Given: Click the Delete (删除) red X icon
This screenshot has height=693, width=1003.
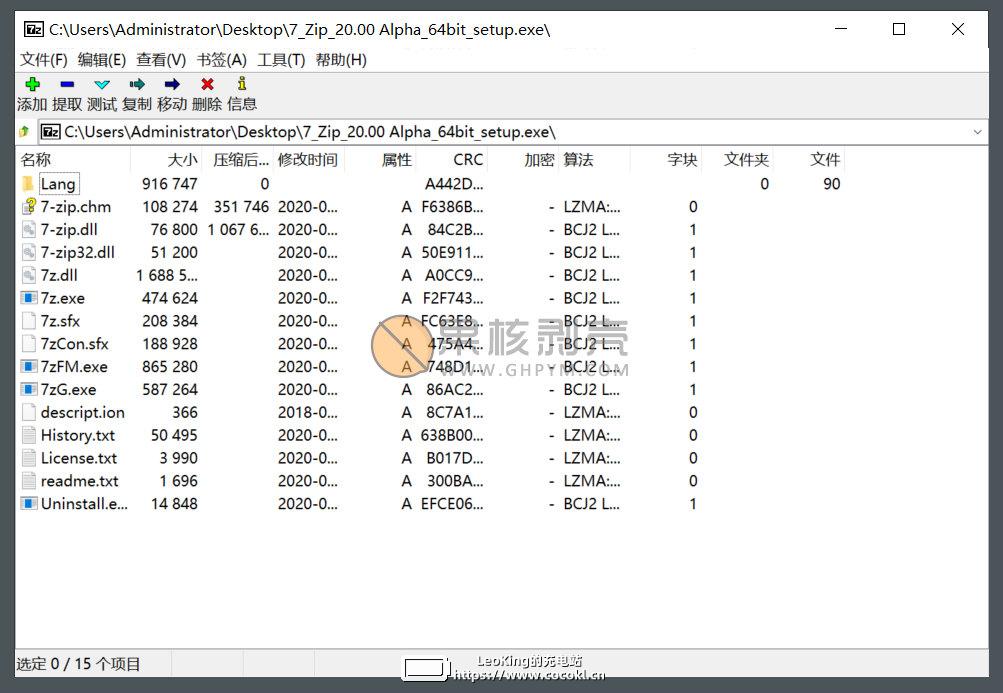Looking at the screenshot, I should (207, 84).
